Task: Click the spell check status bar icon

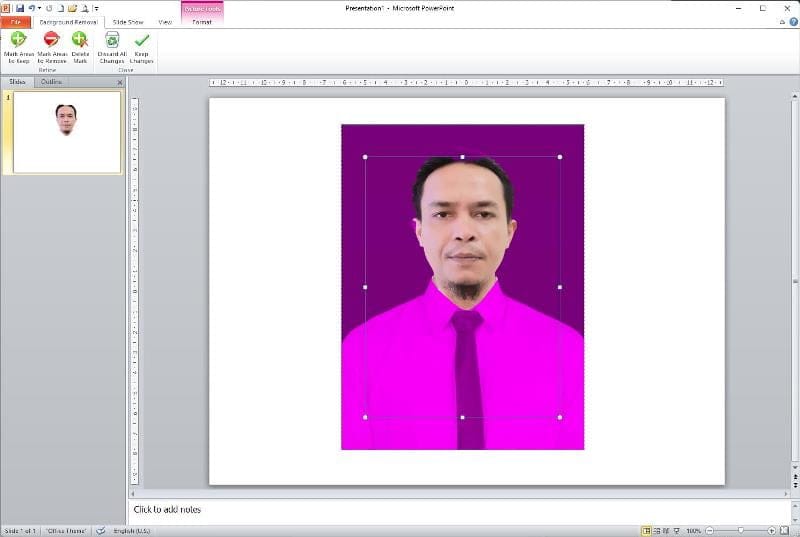Action: [100, 530]
